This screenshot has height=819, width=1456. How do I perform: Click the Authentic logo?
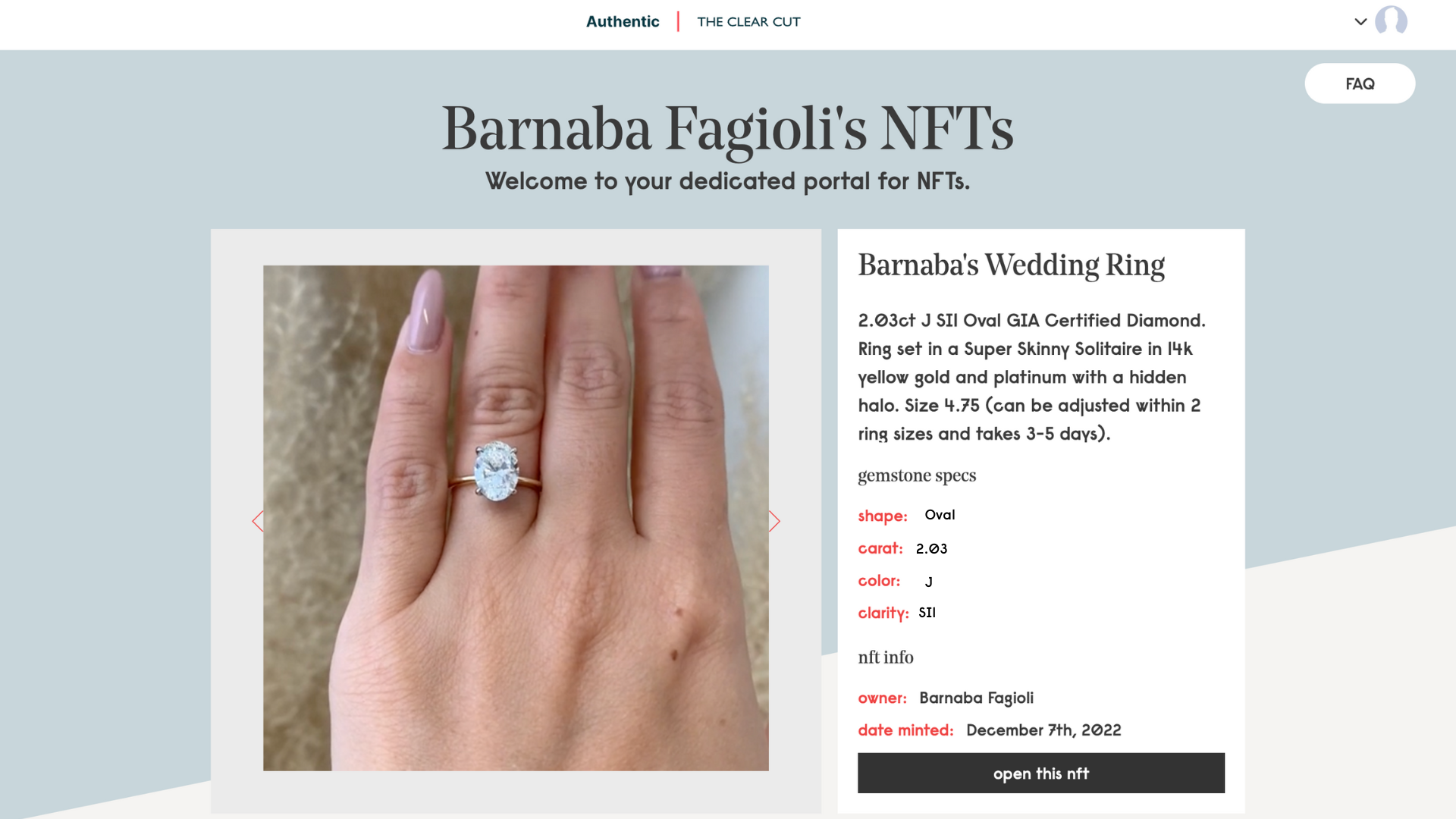point(623,21)
